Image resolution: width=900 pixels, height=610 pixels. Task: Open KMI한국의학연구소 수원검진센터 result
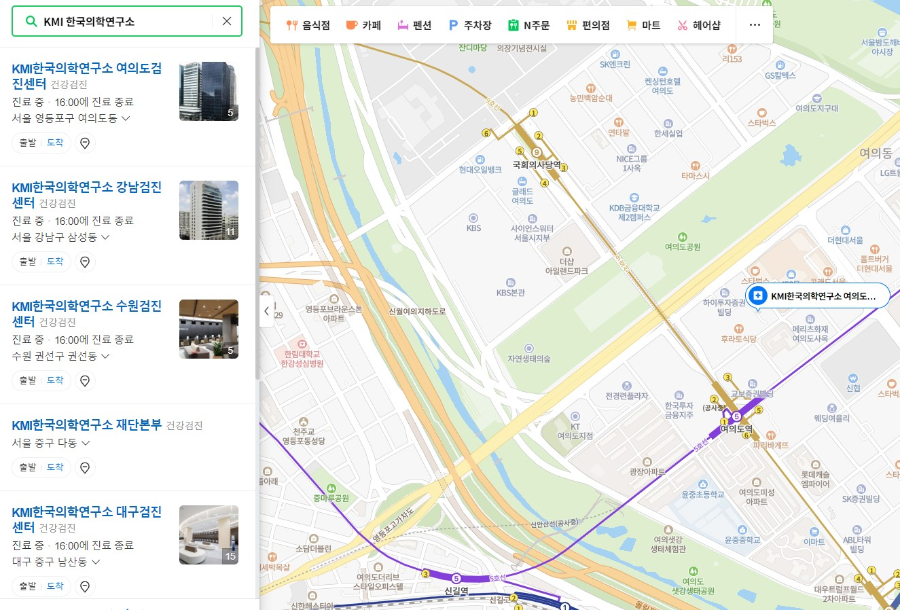pyautogui.click(x=87, y=313)
